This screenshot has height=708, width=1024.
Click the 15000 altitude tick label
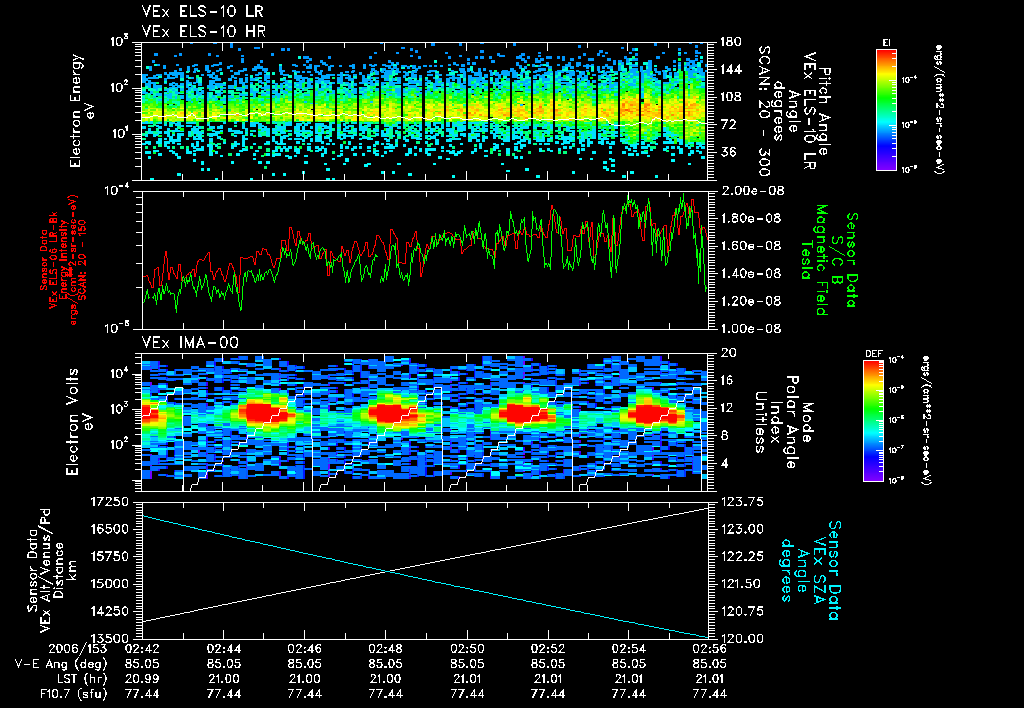(x=110, y=584)
